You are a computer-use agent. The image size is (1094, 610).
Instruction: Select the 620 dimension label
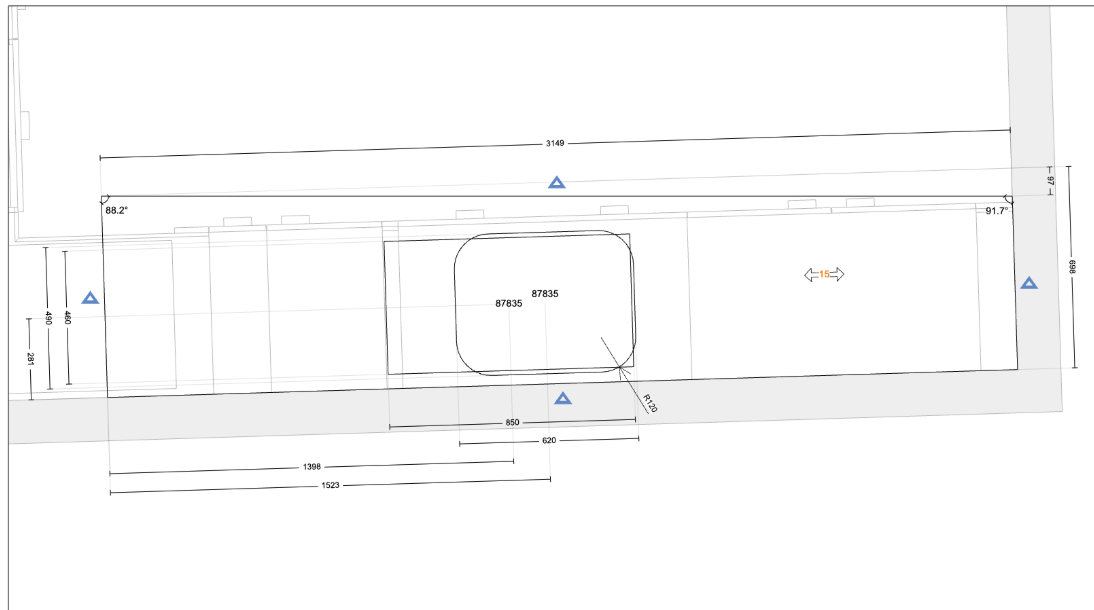[x=549, y=440]
